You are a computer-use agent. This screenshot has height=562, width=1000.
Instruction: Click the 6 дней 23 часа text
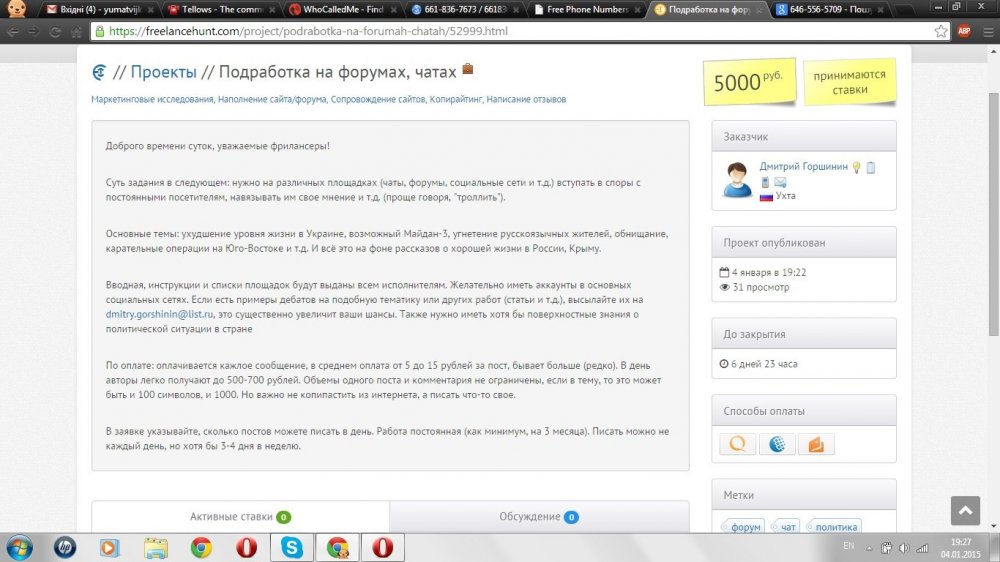tap(764, 364)
